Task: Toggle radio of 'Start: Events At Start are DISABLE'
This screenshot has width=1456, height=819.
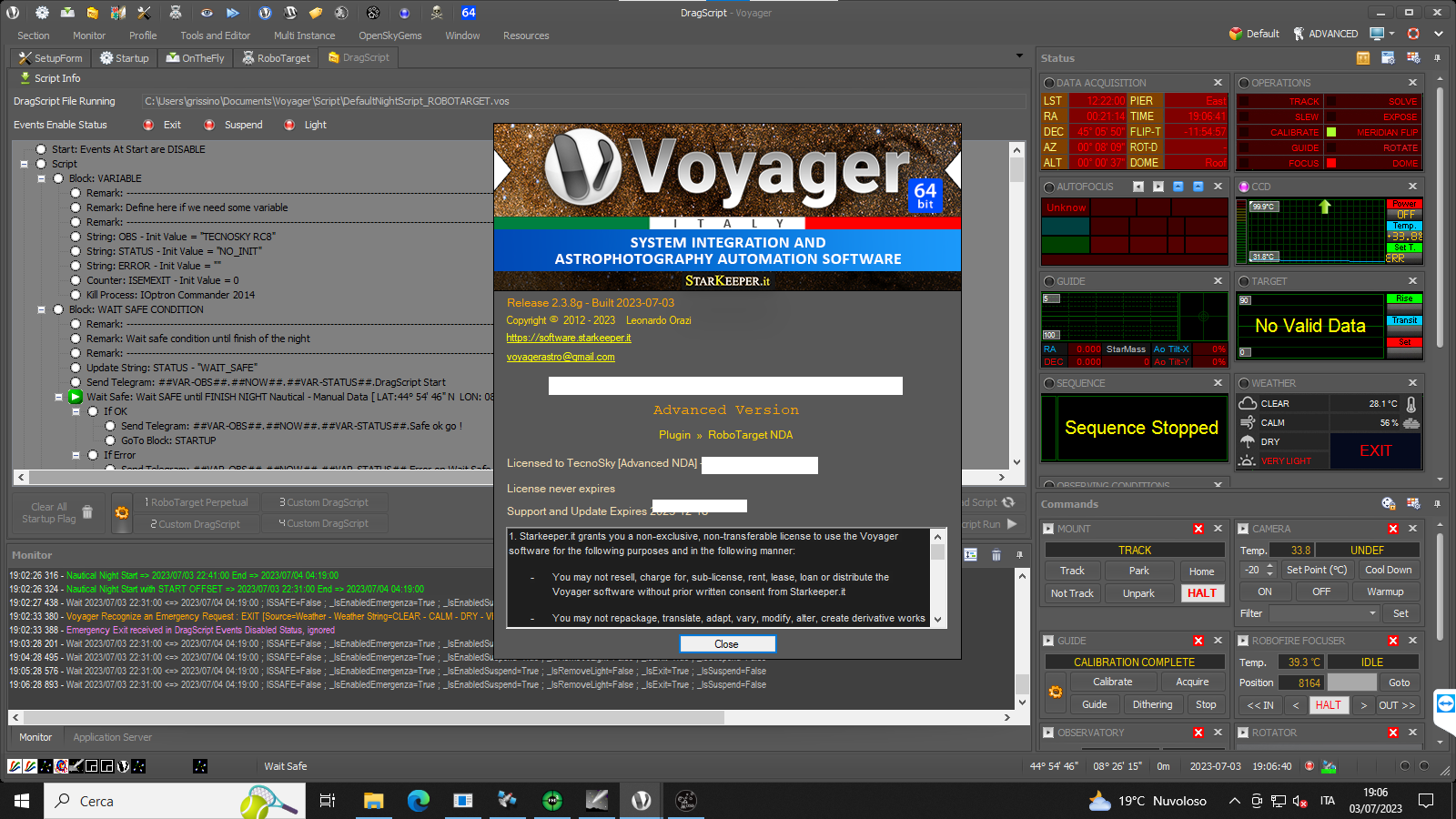Action: point(41,149)
